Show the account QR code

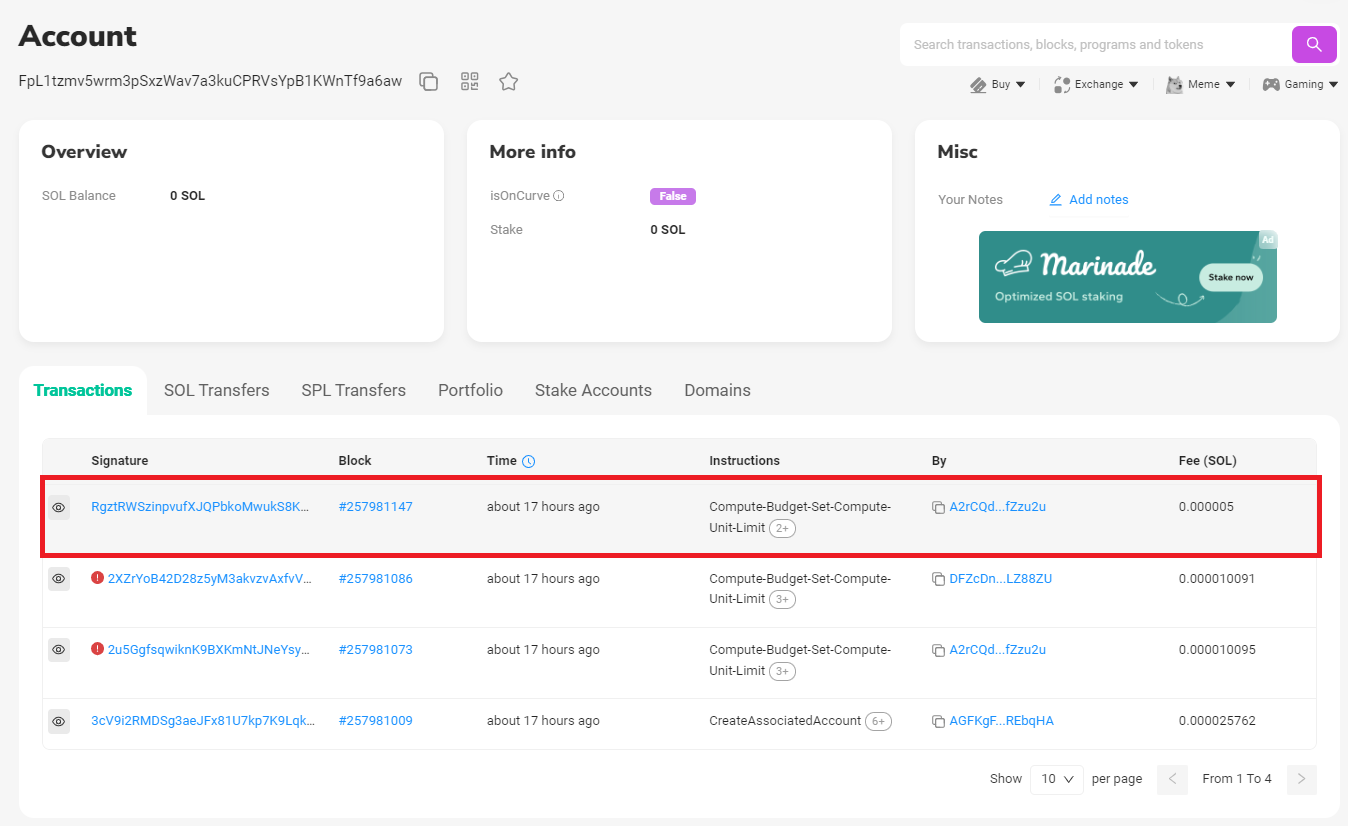(x=470, y=82)
